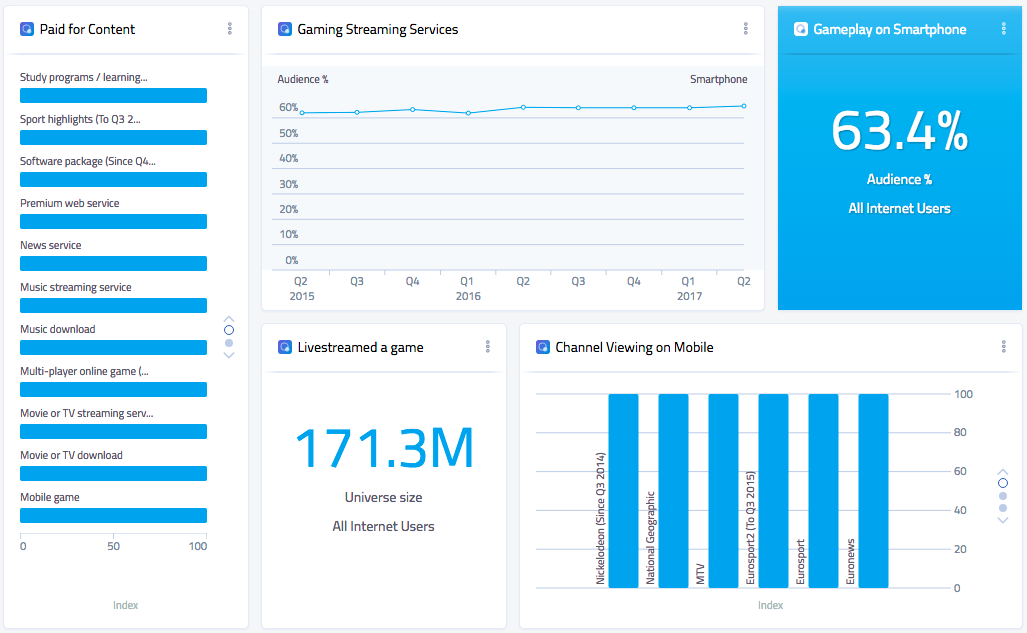Click the Channel Viewing on Mobile icon
Viewport: 1027px width, 633px height.
[543, 347]
